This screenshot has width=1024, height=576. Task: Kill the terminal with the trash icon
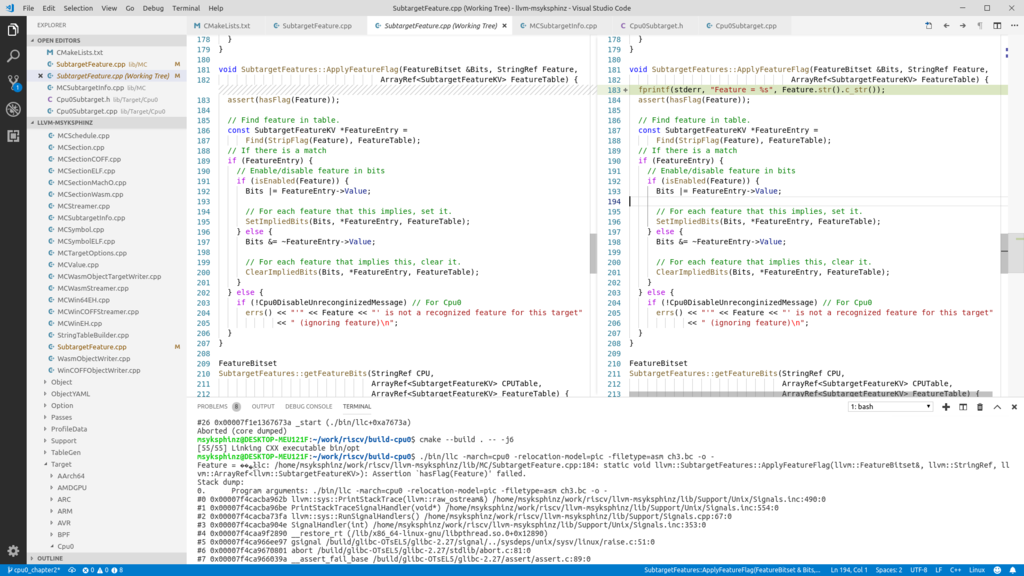click(980, 407)
